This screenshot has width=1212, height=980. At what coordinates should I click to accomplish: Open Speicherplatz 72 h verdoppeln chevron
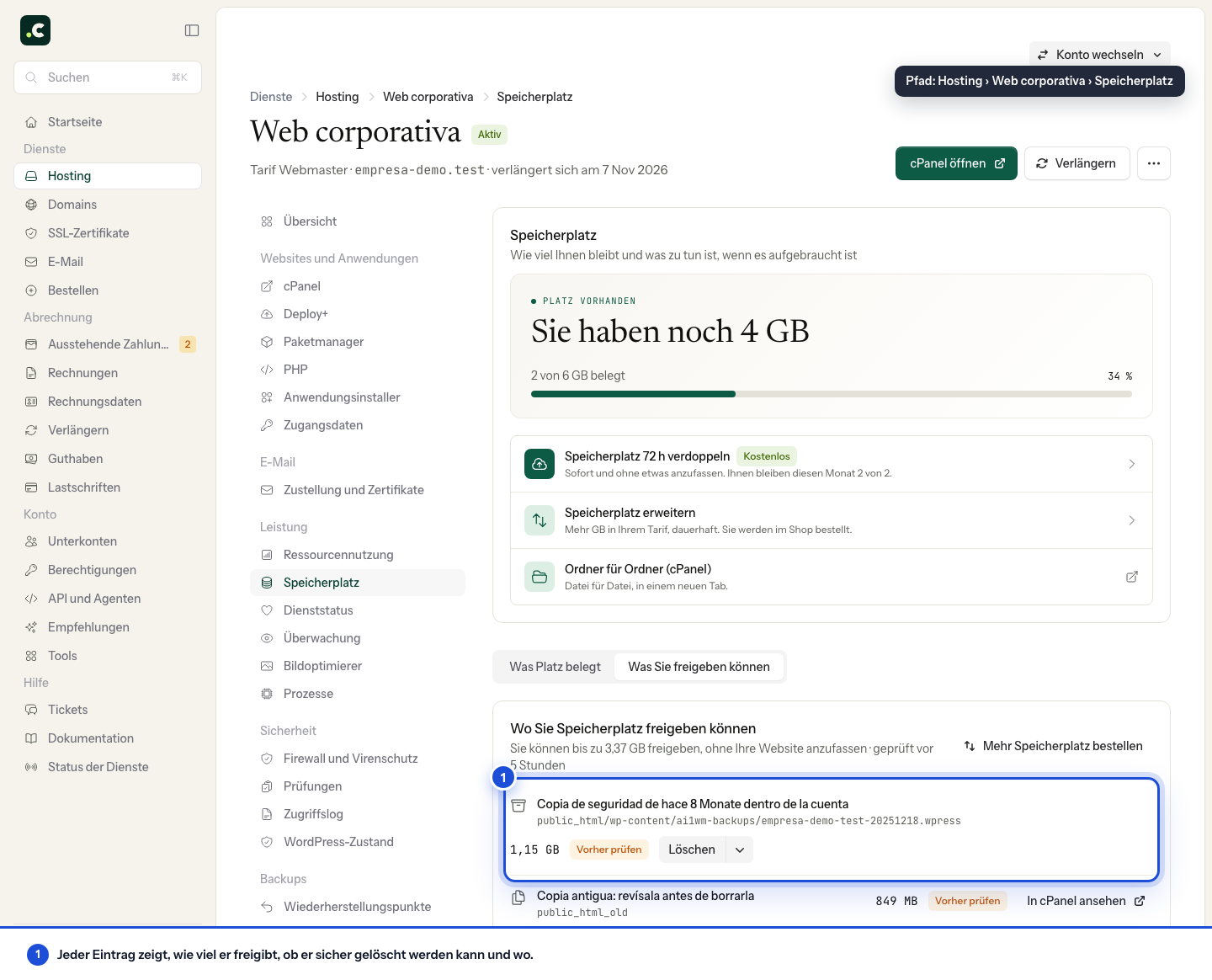pos(1132,464)
